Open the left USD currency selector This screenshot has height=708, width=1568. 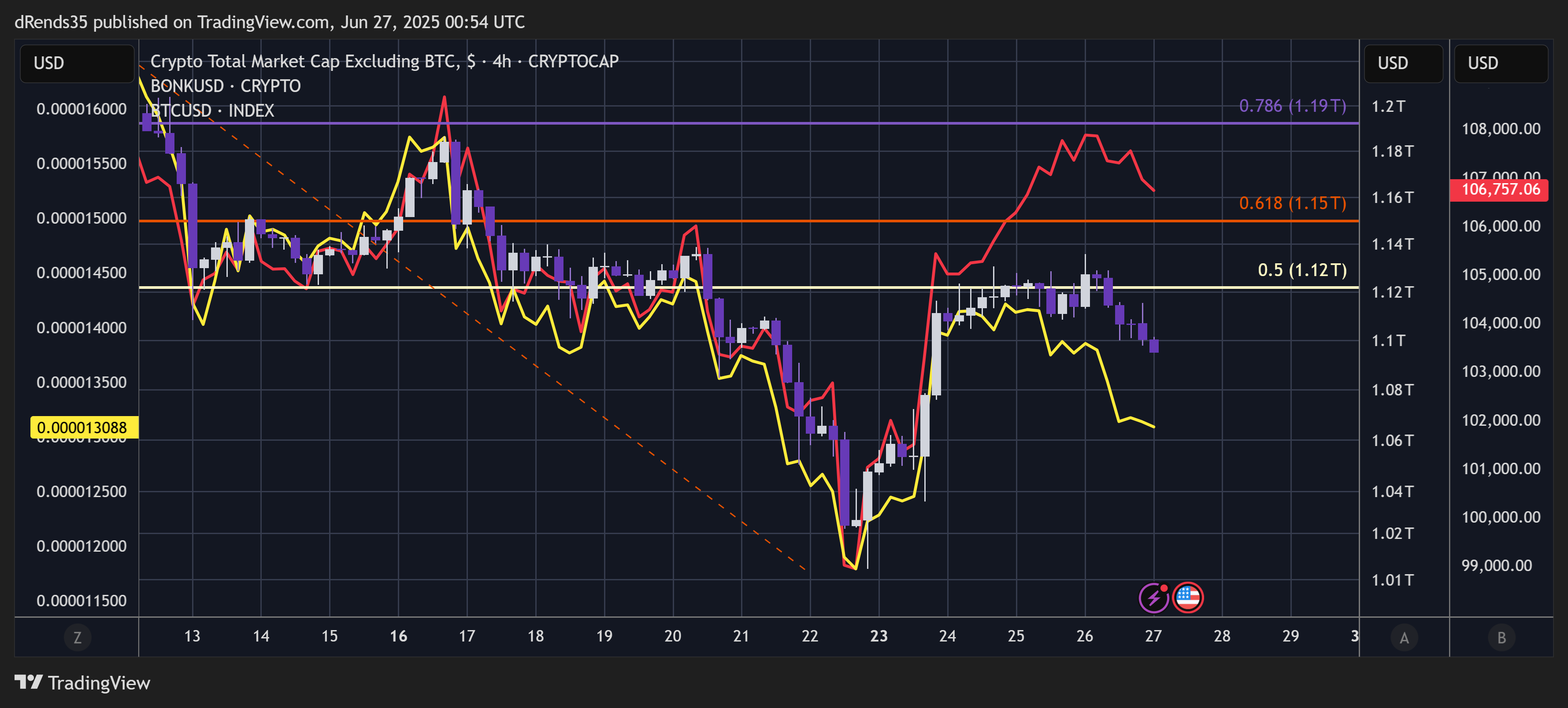(77, 63)
